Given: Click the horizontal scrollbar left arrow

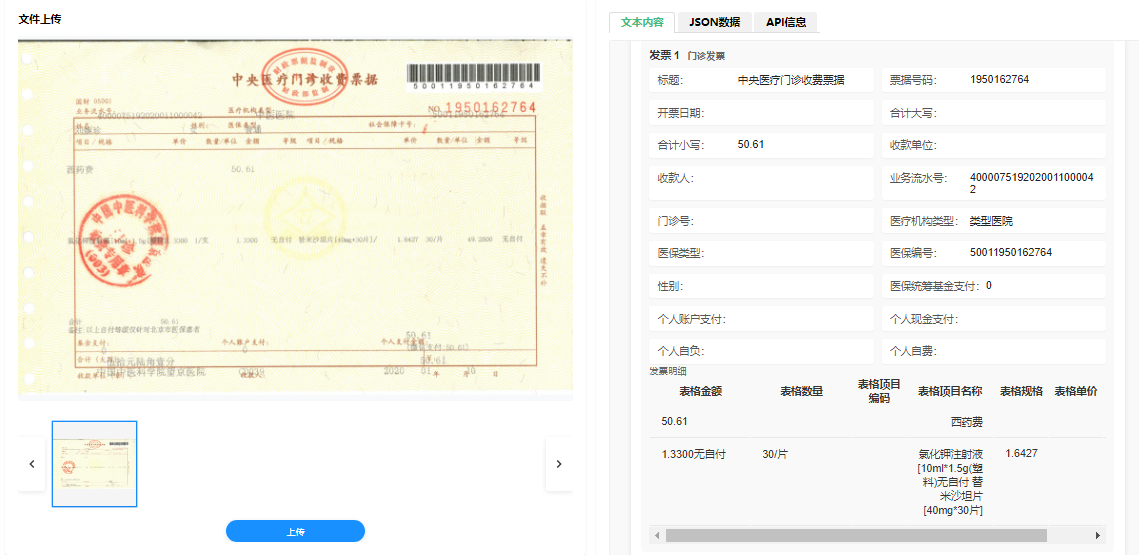Looking at the screenshot, I should click(658, 536).
